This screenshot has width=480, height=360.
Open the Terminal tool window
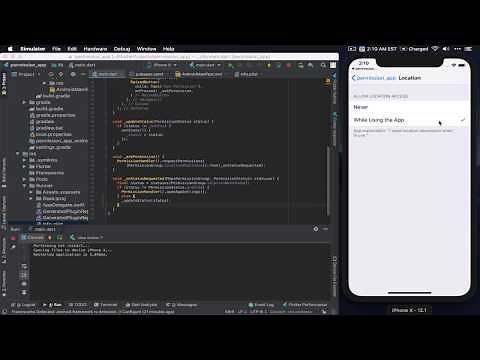pyautogui.click(x=106, y=305)
